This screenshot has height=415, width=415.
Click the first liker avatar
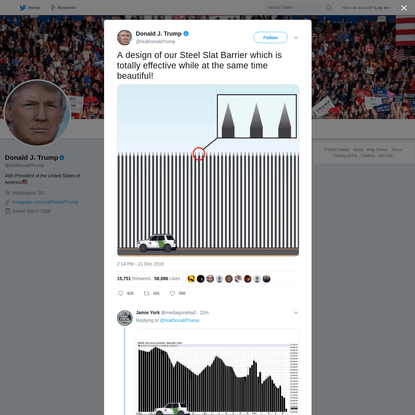(x=191, y=279)
